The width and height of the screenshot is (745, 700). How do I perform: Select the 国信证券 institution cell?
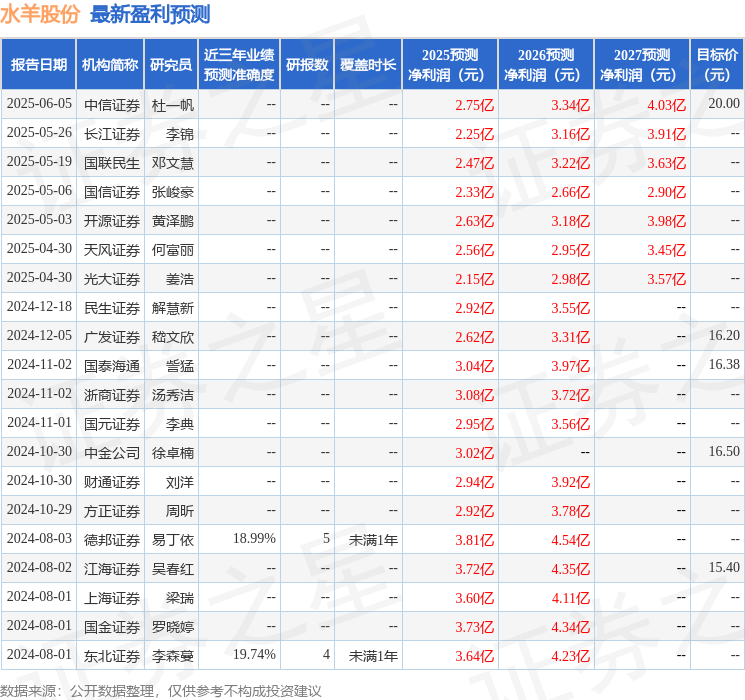click(x=112, y=192)
